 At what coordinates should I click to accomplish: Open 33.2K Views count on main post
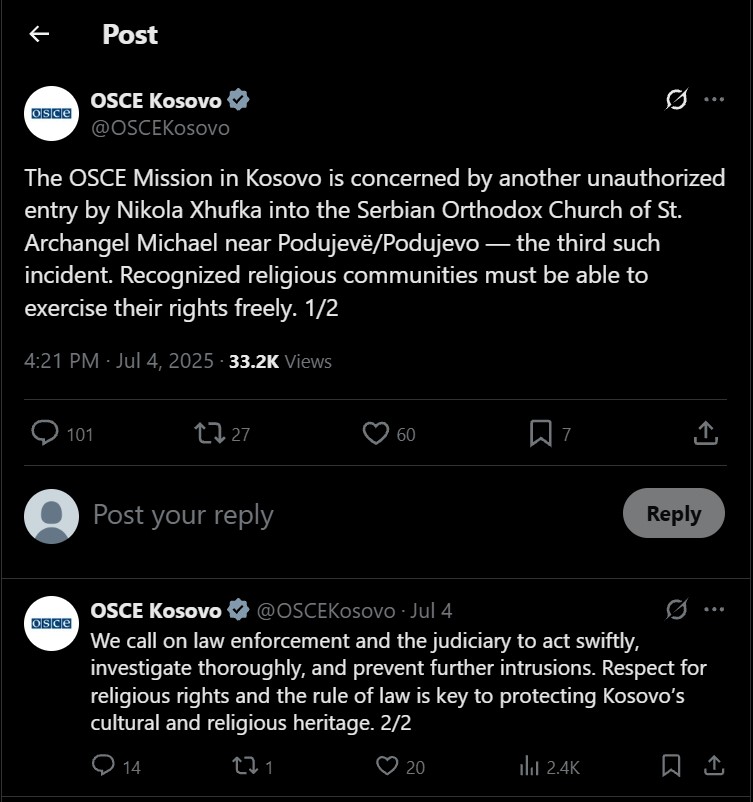tap(280, 361)
